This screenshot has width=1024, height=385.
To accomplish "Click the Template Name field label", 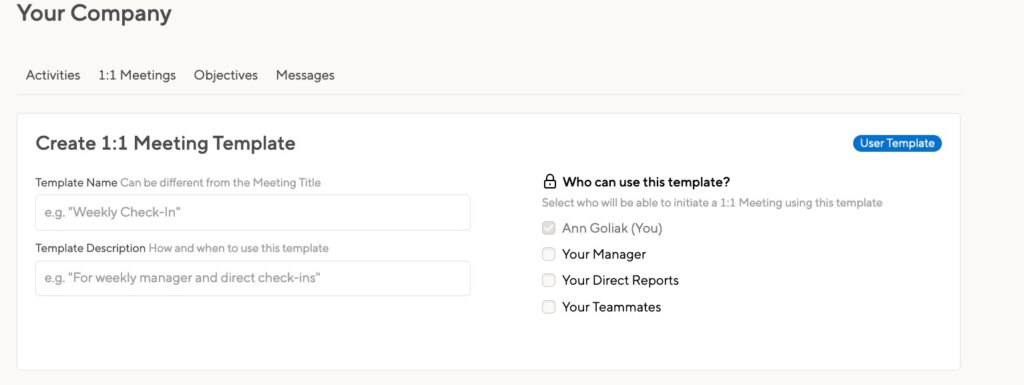I will pos(76,183).
